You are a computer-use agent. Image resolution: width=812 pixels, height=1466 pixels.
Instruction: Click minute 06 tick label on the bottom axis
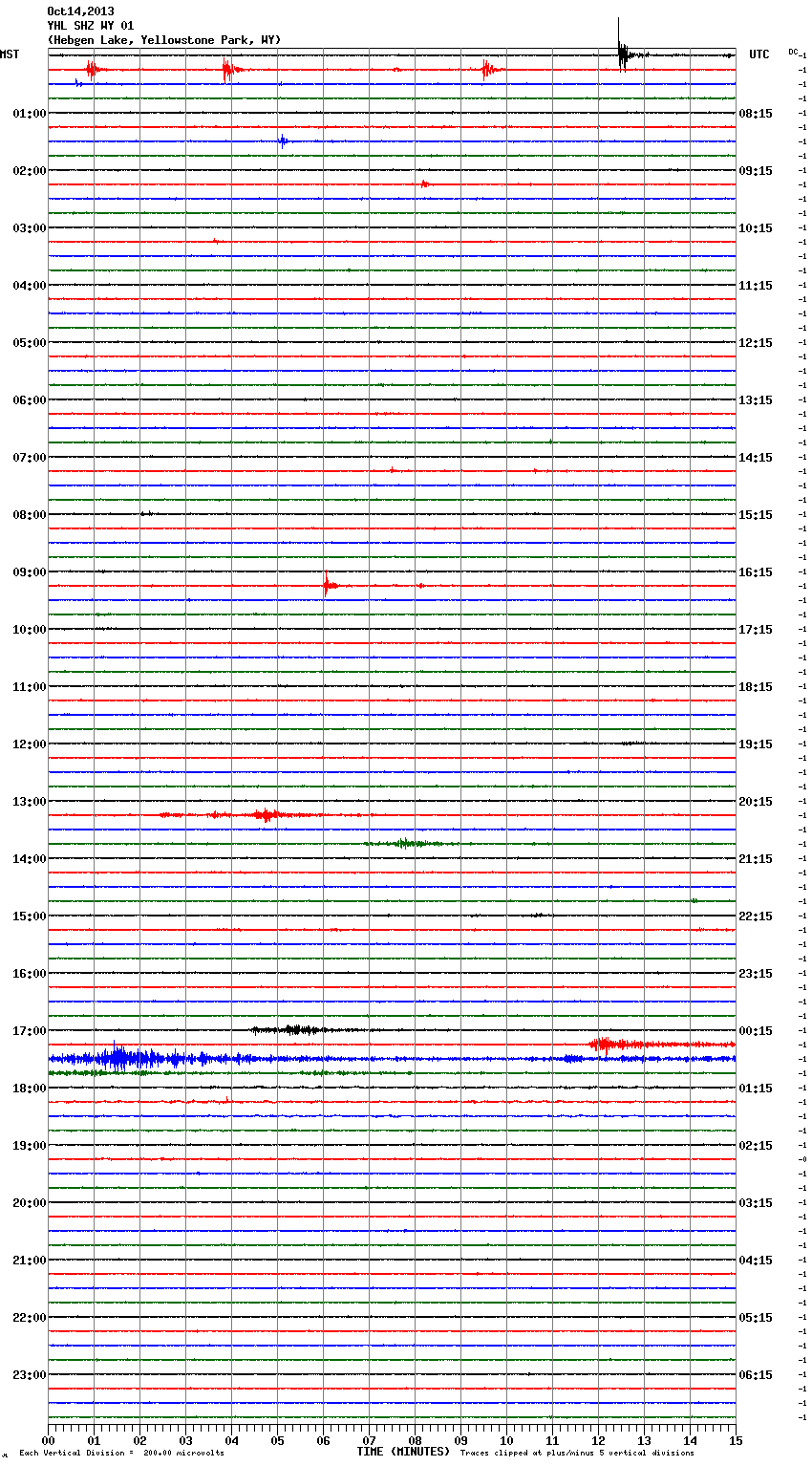click(x=323, y=1439)
